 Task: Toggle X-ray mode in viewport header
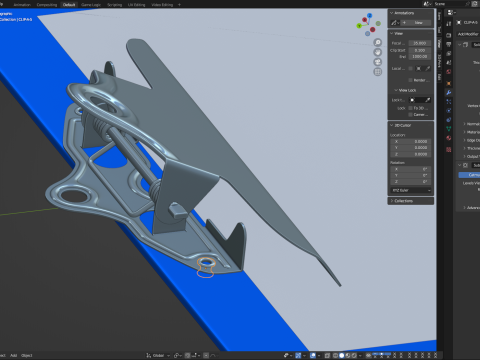(x=327, y=355)
